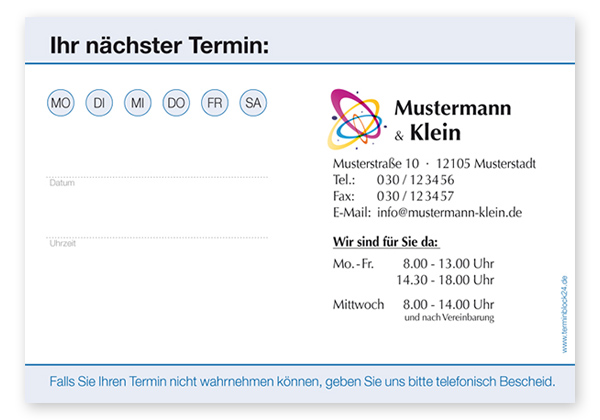Click the Tel. number 030 / 123456
This screenshot has width=600, height=420.
click(415, 180)
